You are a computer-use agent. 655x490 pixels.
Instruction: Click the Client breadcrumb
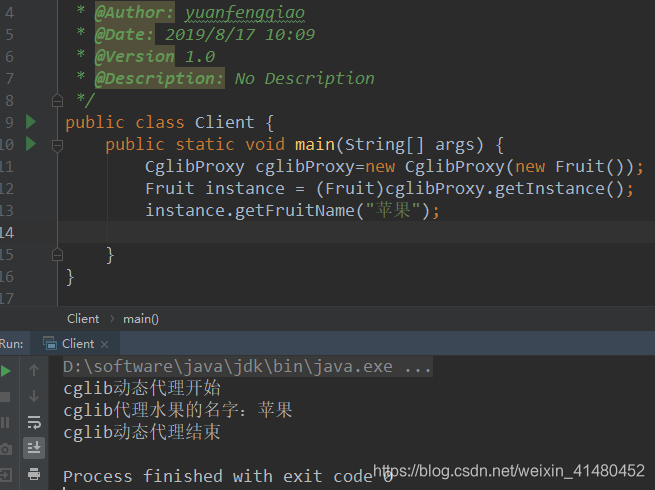pos(83,319)
